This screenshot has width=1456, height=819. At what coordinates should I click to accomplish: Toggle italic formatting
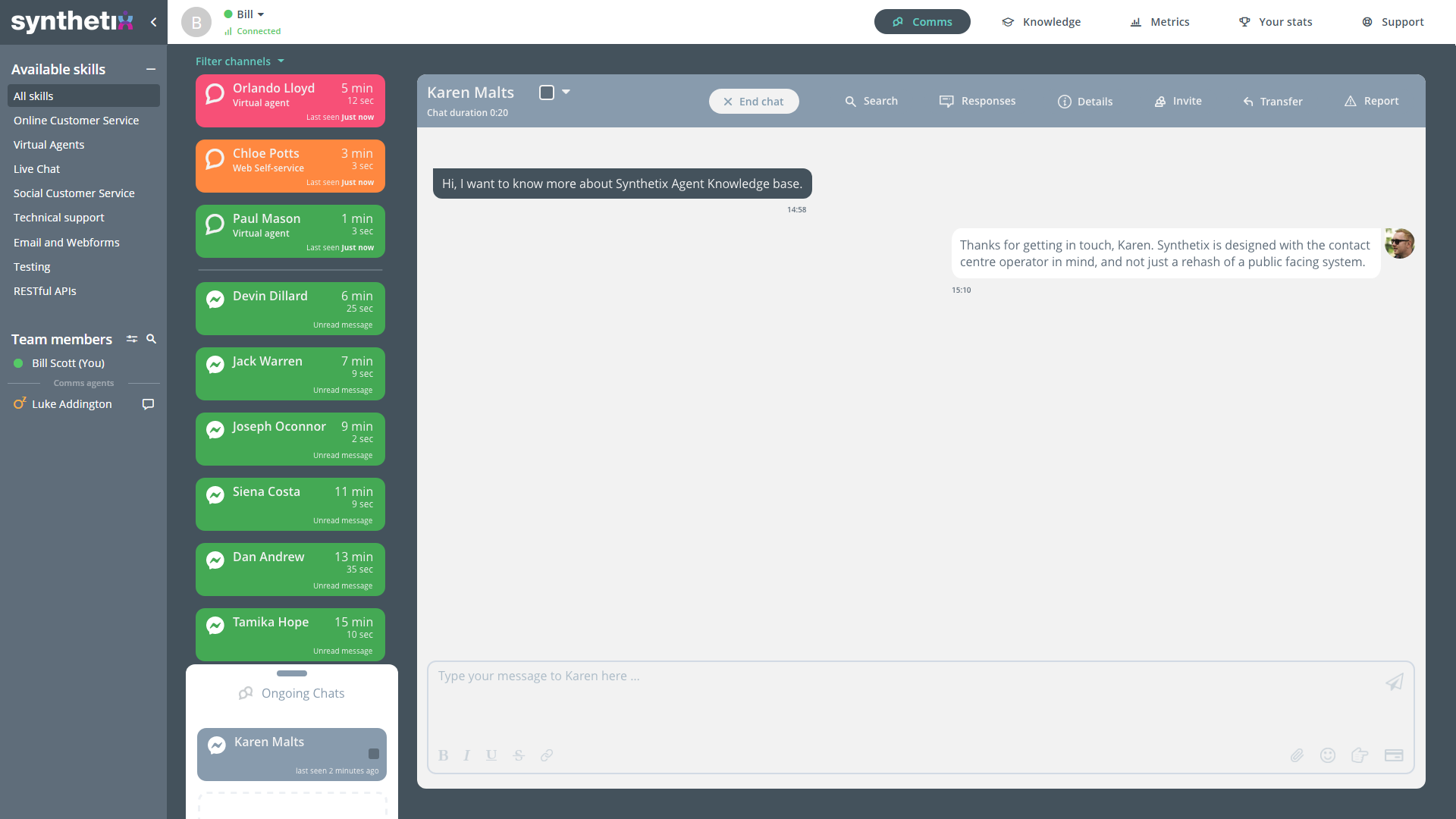coord(467,755)
